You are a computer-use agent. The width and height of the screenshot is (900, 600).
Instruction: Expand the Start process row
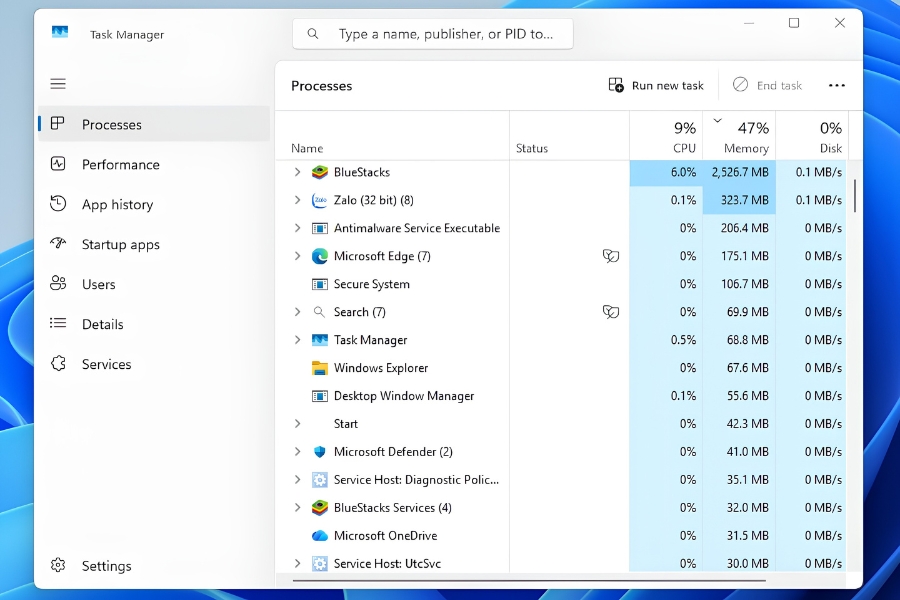297,424
